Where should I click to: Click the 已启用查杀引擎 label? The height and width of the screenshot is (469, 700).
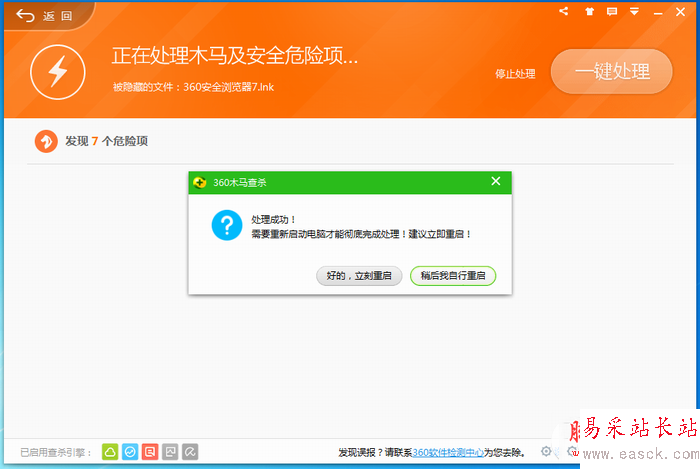click(56, 452)
